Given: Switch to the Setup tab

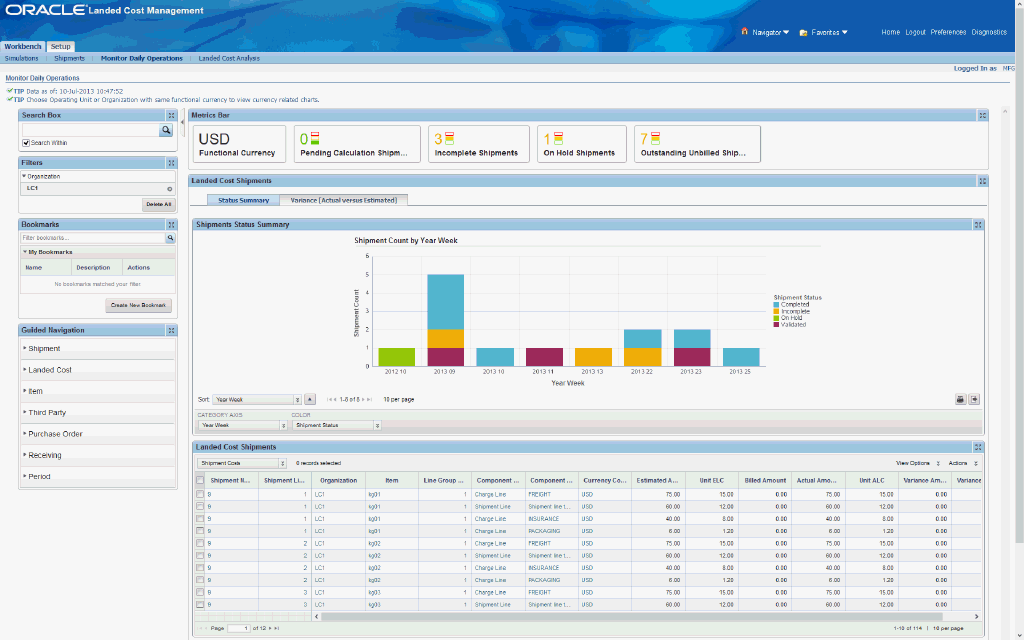Looking at the screenshot, I should point(61,46).
